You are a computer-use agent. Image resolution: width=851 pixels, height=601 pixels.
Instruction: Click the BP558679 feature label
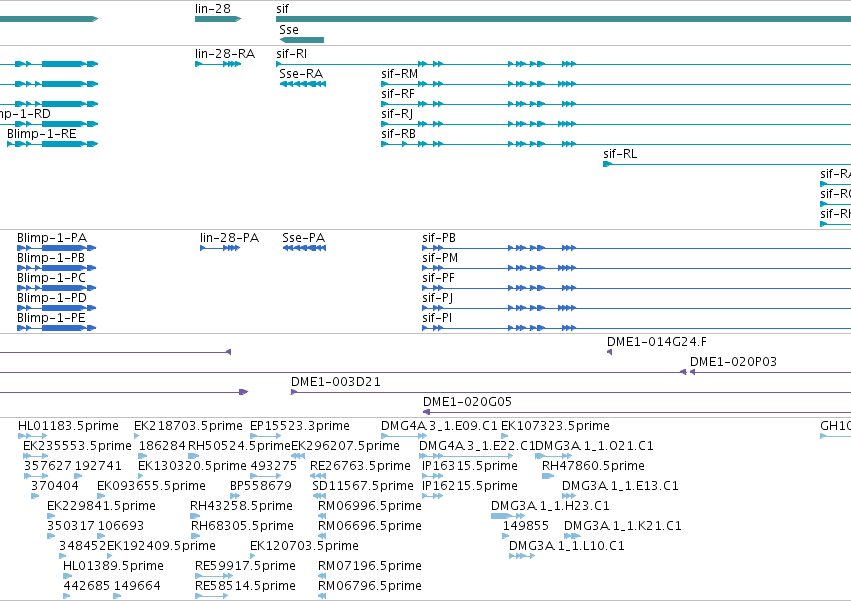pos(261,486)
